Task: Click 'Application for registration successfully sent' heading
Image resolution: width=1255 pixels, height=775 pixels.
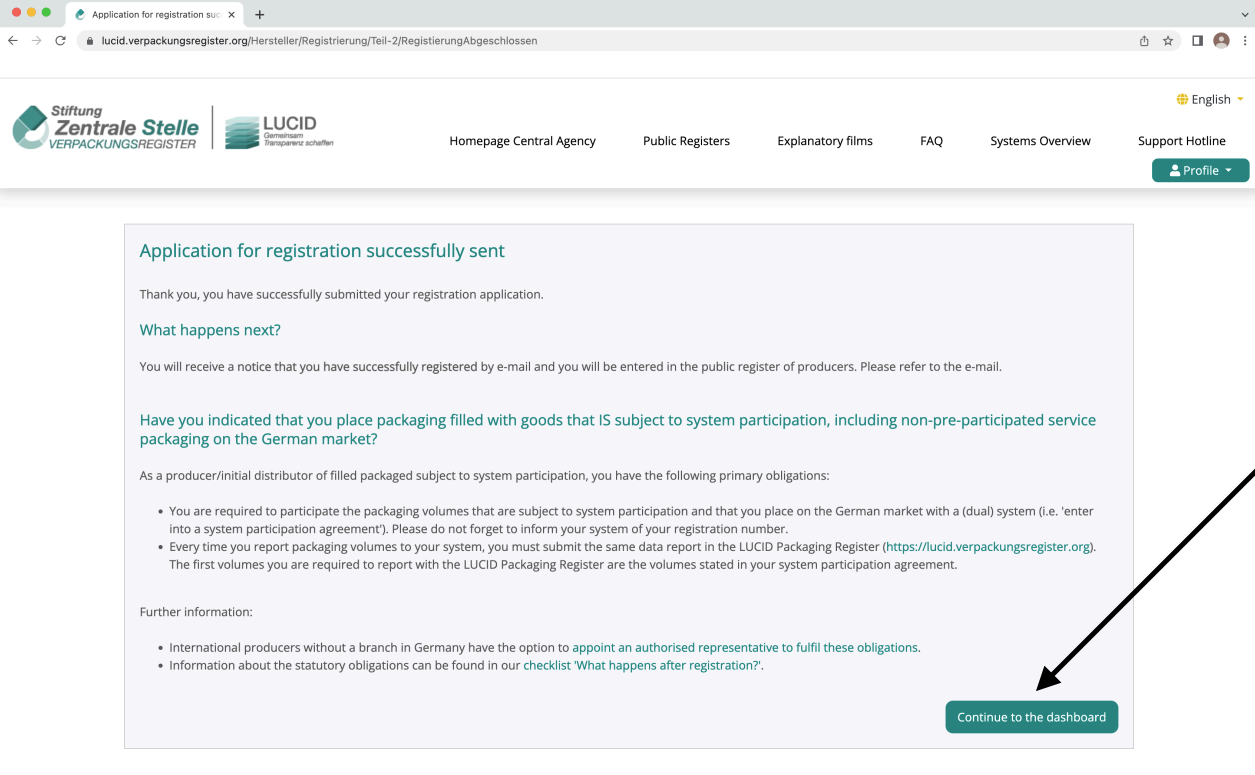Action: pyautogui.click(x=322, y=251)
